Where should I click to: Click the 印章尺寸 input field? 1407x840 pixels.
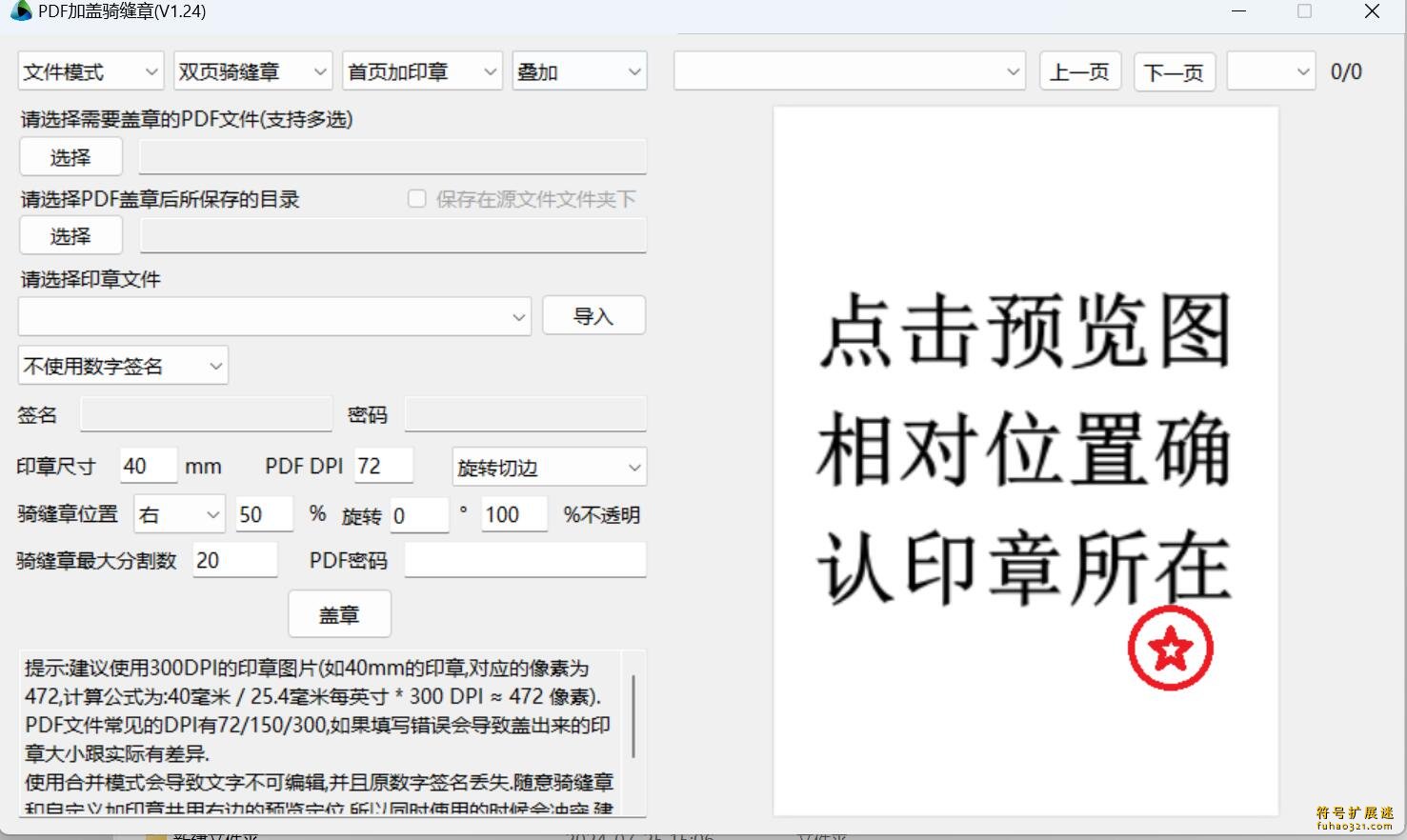tap(149, 466)
